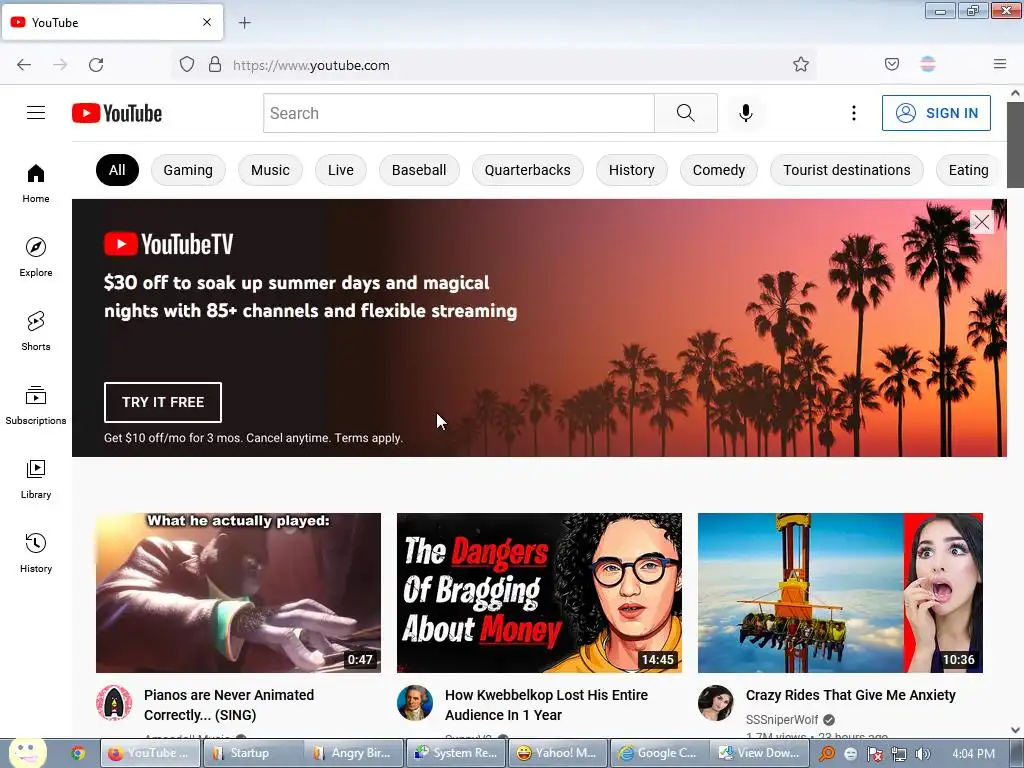Dismiss the YouTube TV banner with the X
The width and height of the screenshot is (1024, 768).
[982, 222]
